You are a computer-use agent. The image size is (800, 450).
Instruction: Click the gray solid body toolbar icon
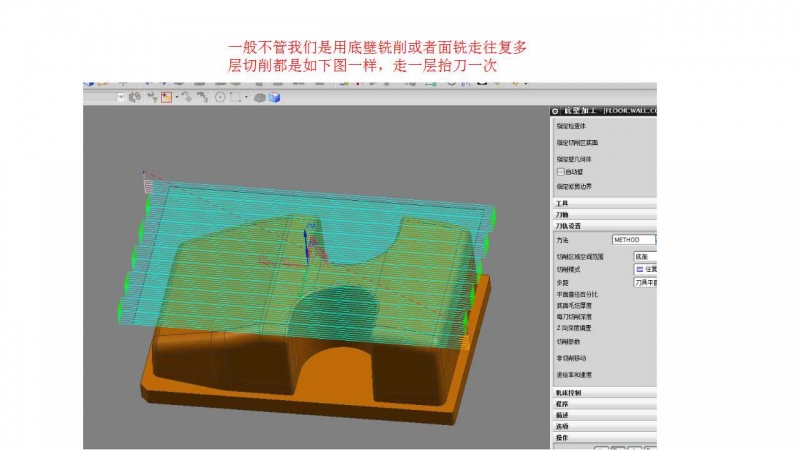(x=259, y=97)
